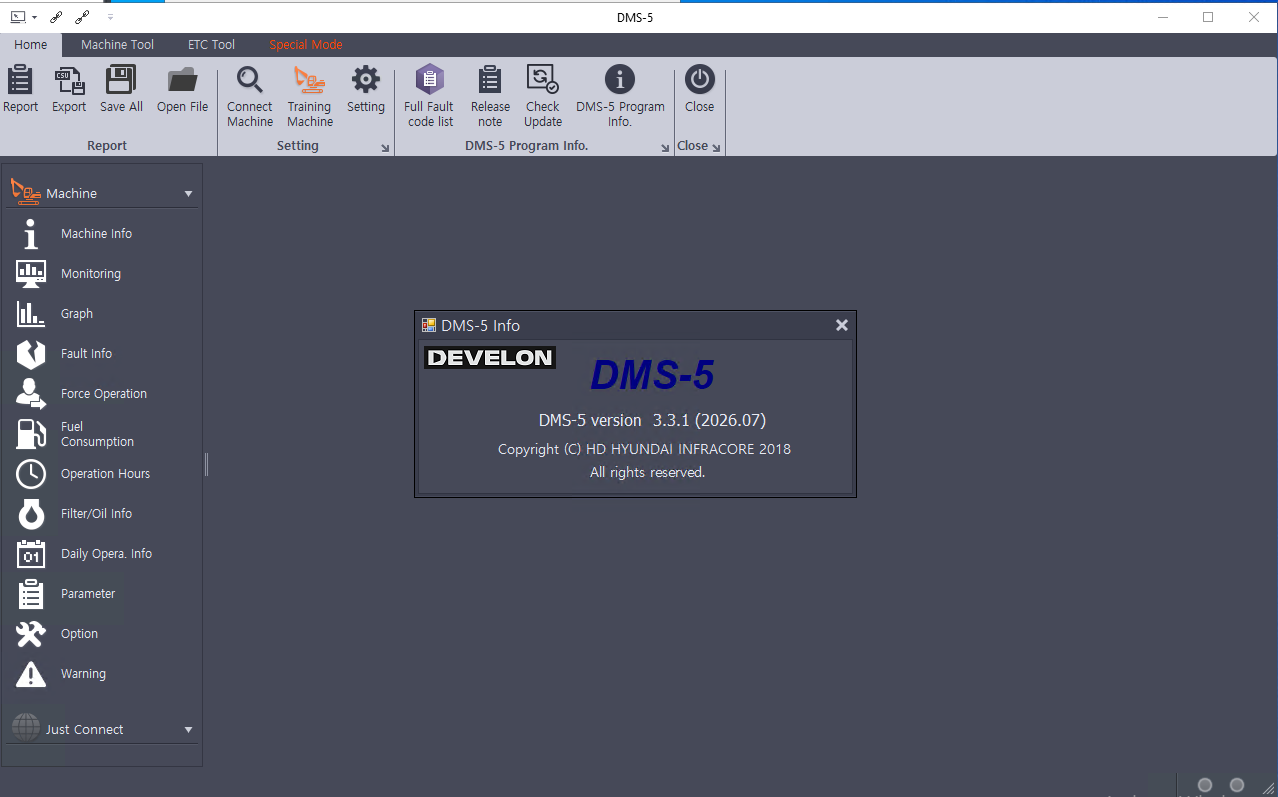Open the Release note

pyautogui.click(x=490, y=96)
